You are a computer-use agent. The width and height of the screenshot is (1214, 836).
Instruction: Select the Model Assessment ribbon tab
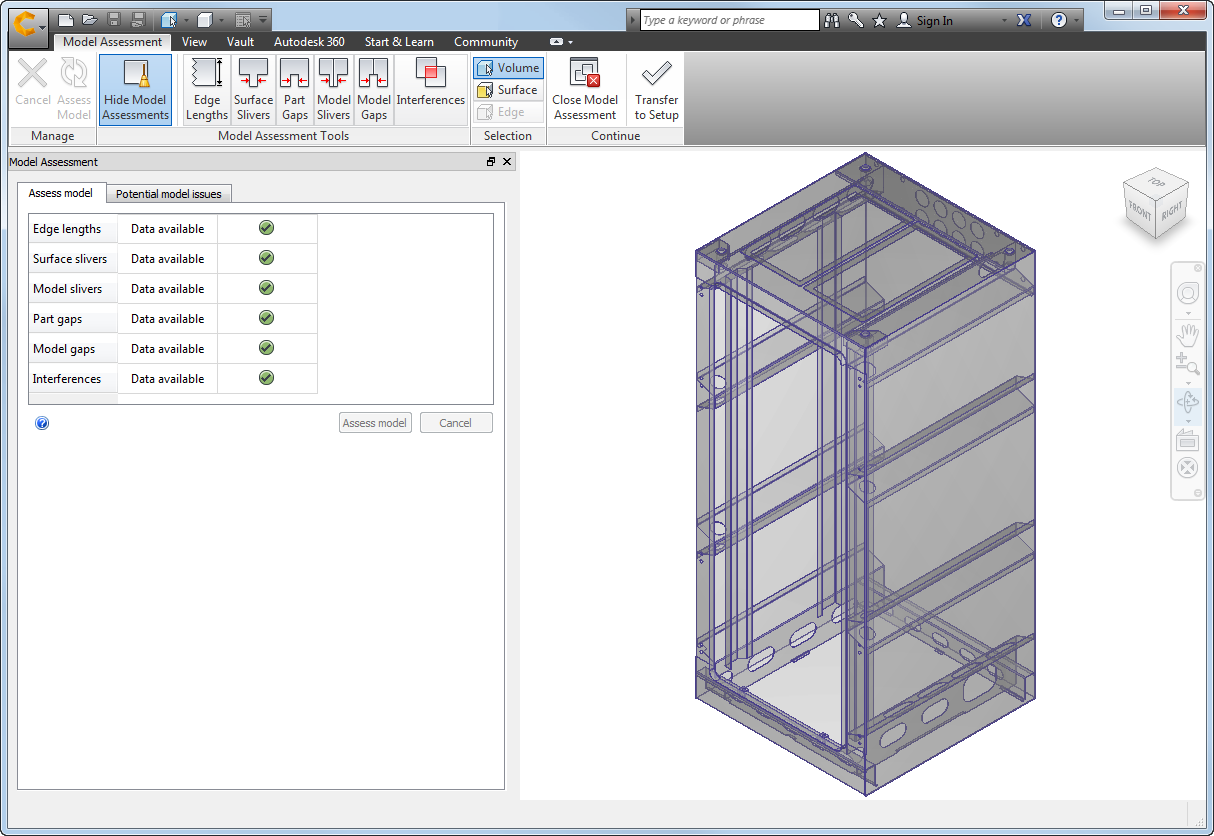[x=112, y=42]
